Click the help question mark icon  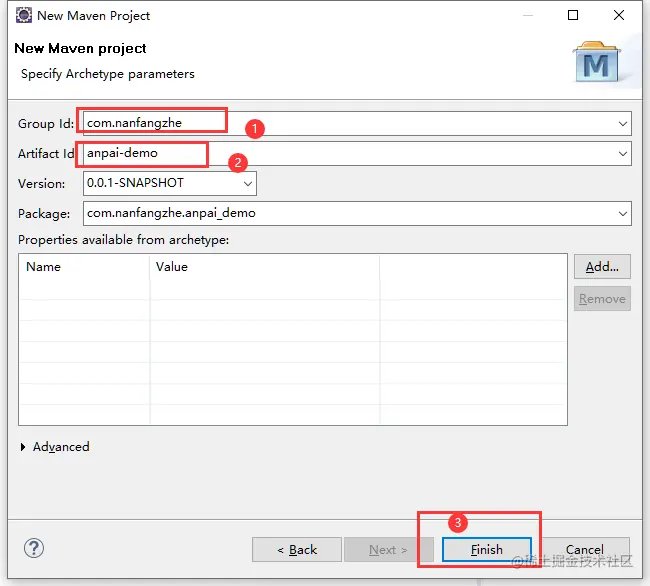coord(34,548)
